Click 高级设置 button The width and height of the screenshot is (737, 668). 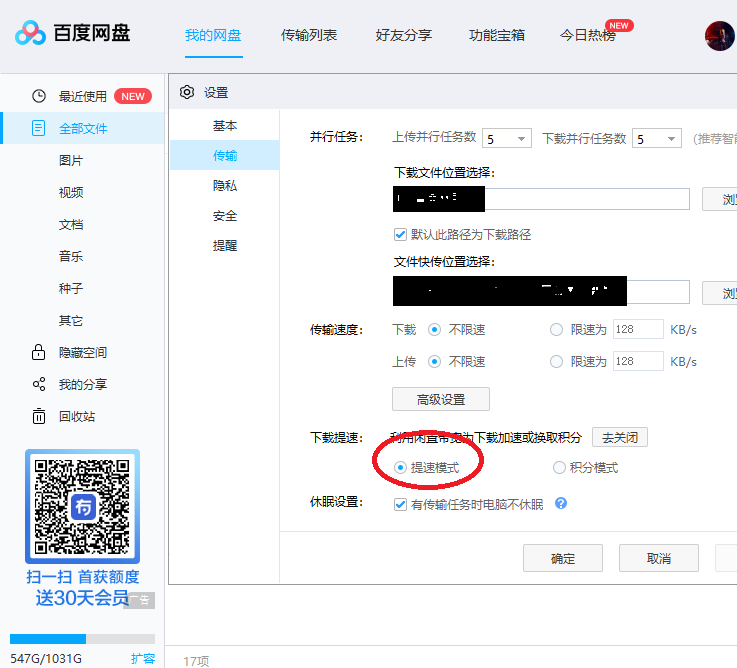pos(441,399)
